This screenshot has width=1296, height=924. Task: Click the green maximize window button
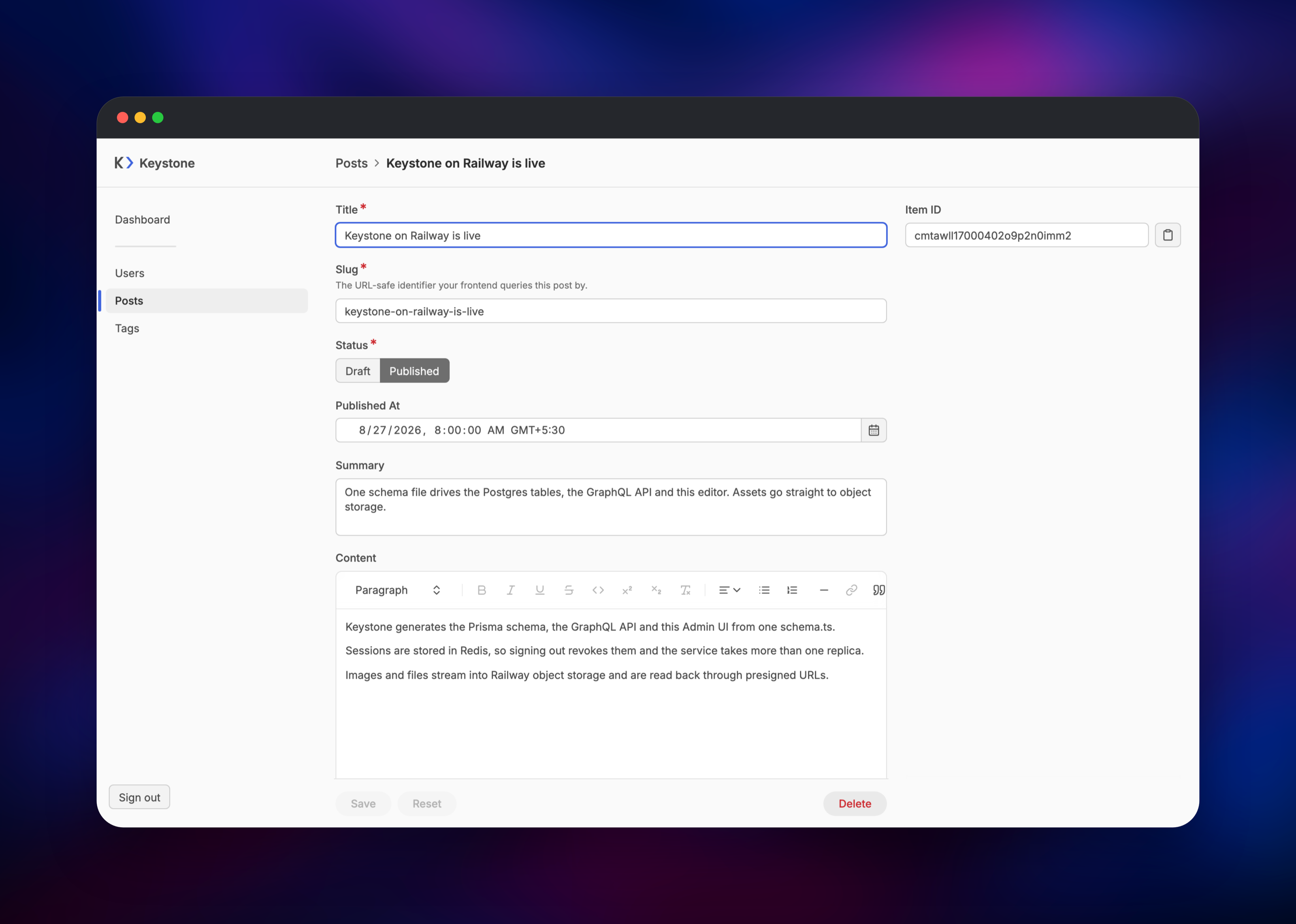point(158,117)
